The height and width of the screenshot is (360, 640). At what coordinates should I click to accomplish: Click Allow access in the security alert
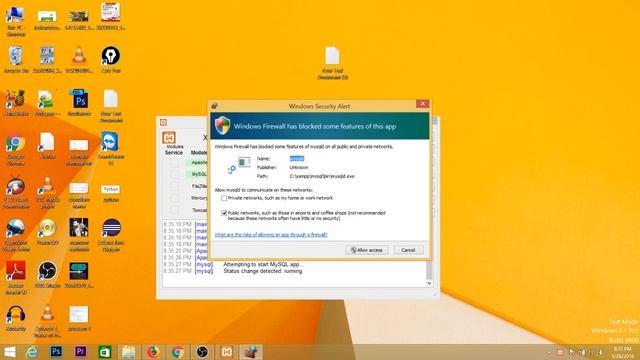click(367, 250)
